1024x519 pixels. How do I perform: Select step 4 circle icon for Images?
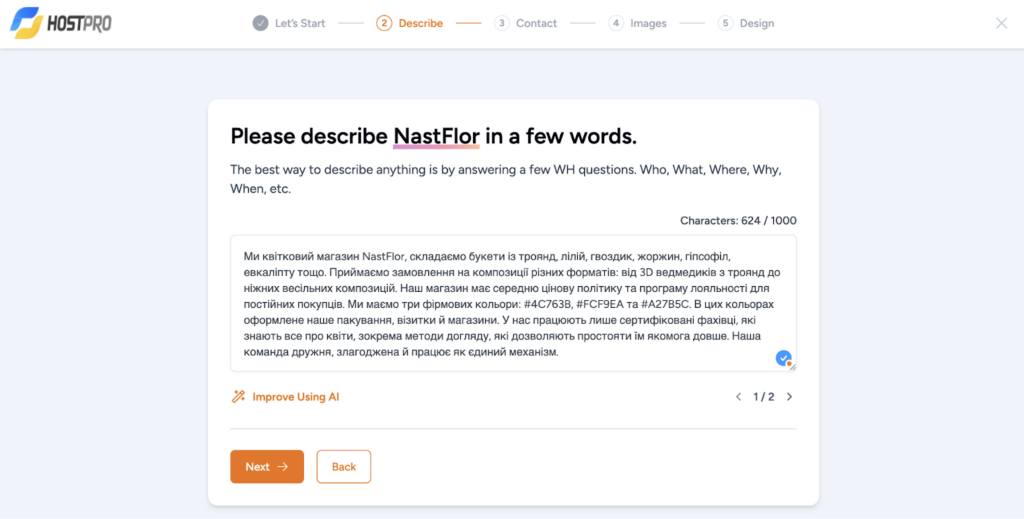click(616, 24)
